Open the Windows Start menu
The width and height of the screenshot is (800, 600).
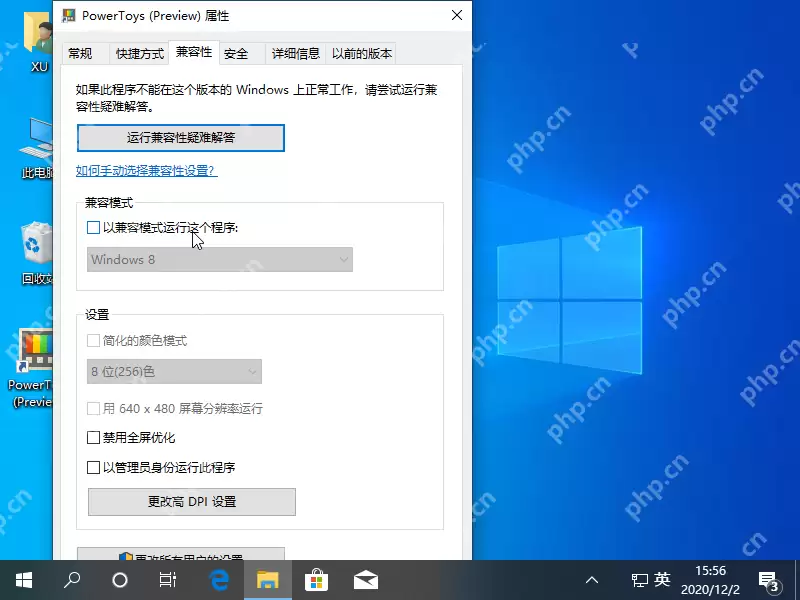coord(24,580)
